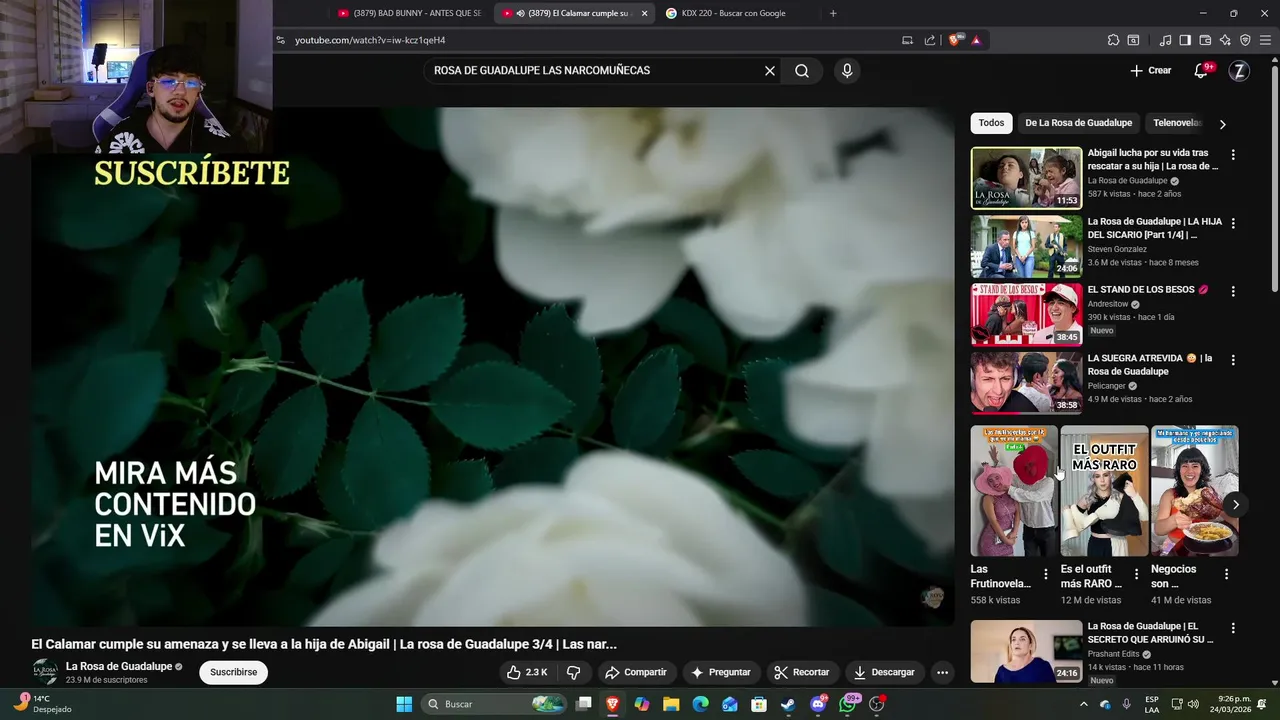This screenshot has width=1280, height=720.
Task: Open the Brave Wallet icon
Action: 1205,40
